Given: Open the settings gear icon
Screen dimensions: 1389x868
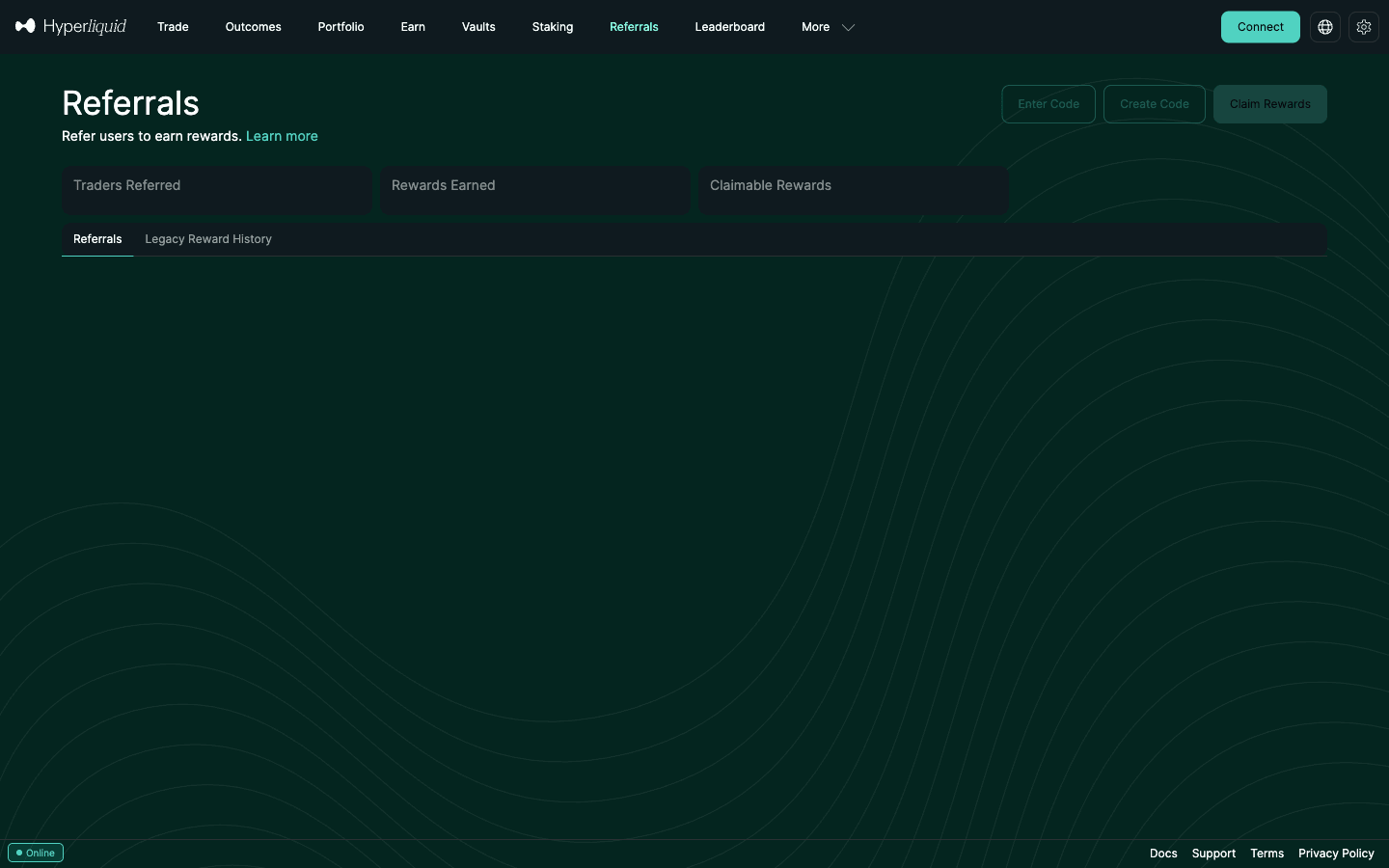Looking at the screenshot, I should coord(1364,27).
